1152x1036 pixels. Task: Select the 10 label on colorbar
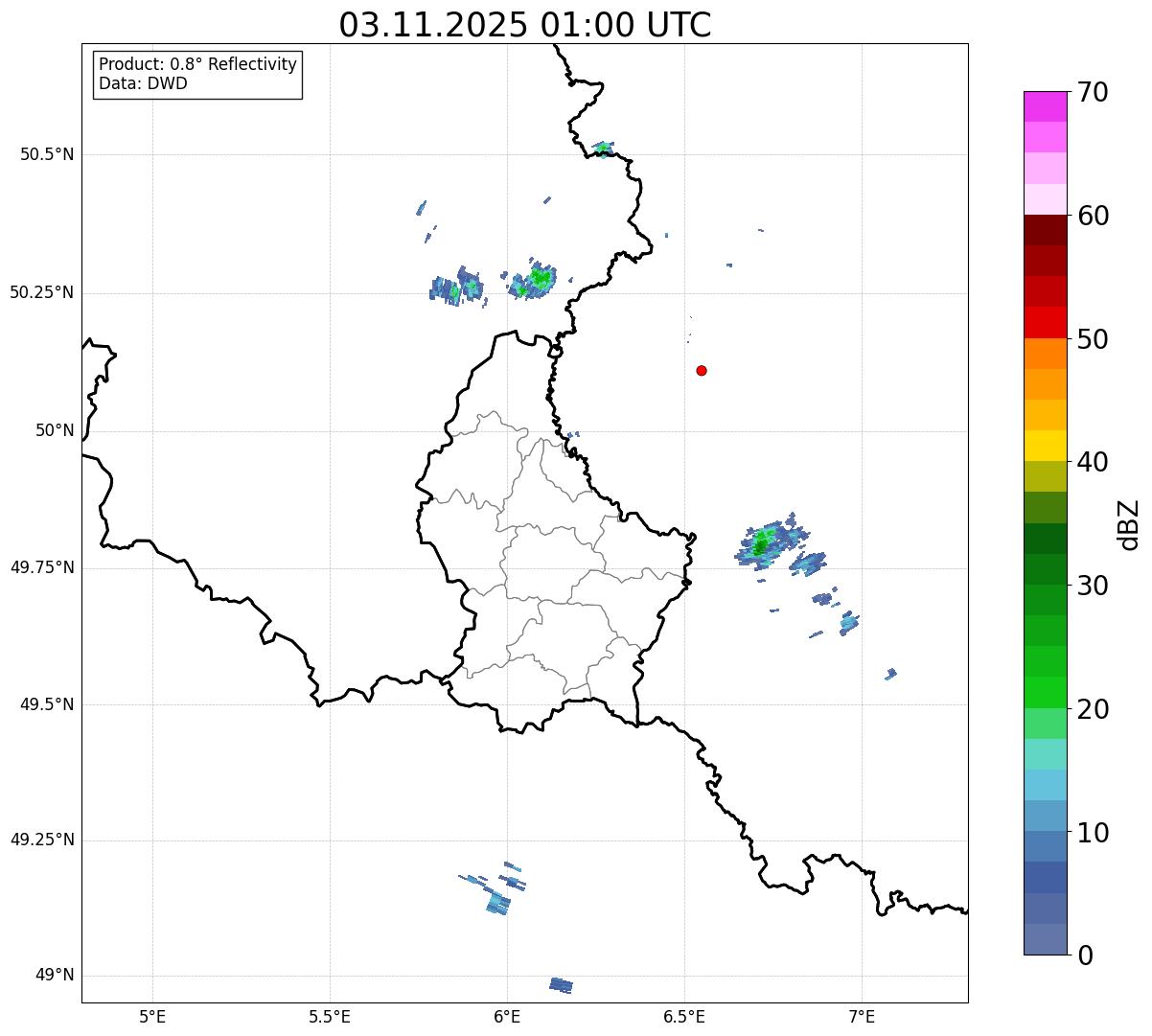pos(1093,832)
